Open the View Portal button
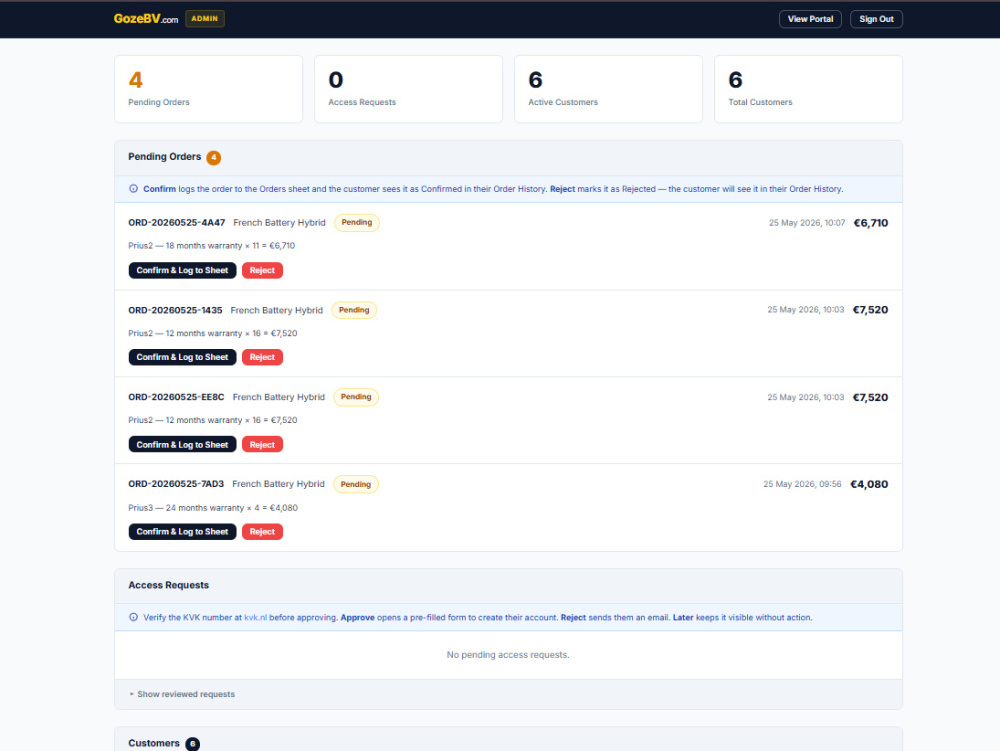The height and width of the screenshot is (751, 1000). pos(810,19)
